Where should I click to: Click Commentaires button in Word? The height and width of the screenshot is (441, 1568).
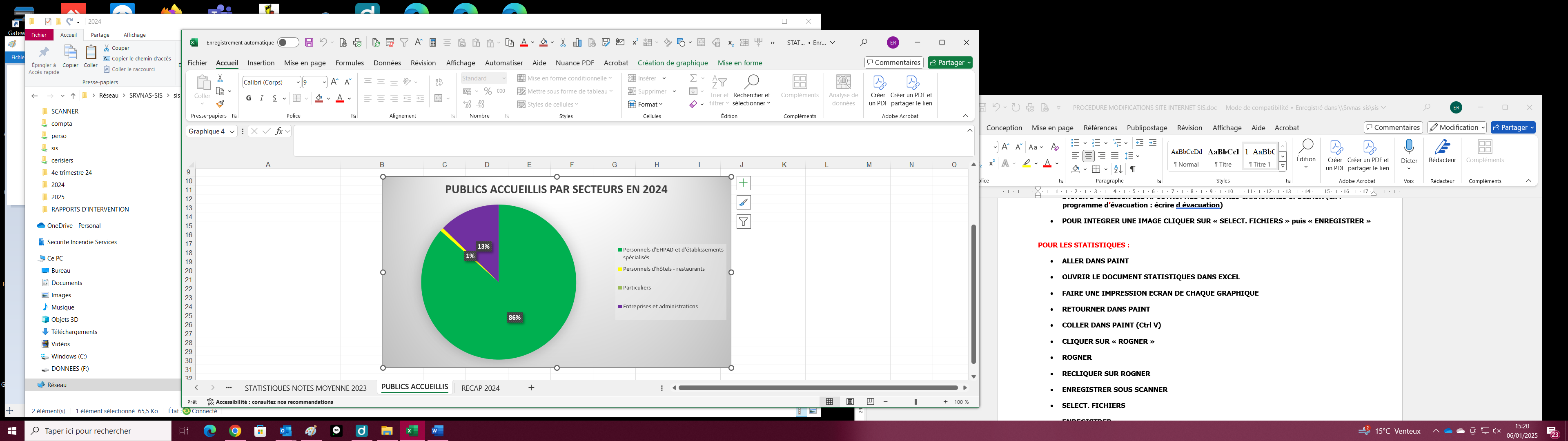click(x=1393, y=127)
